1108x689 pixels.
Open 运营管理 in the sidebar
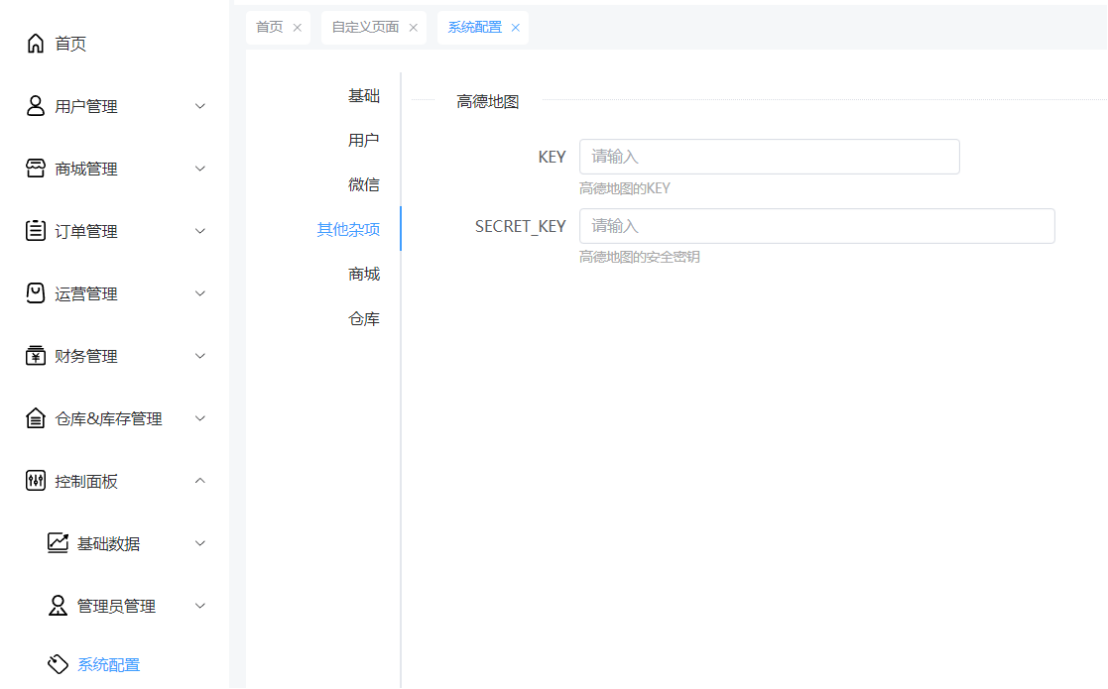(x=86, y=293)
